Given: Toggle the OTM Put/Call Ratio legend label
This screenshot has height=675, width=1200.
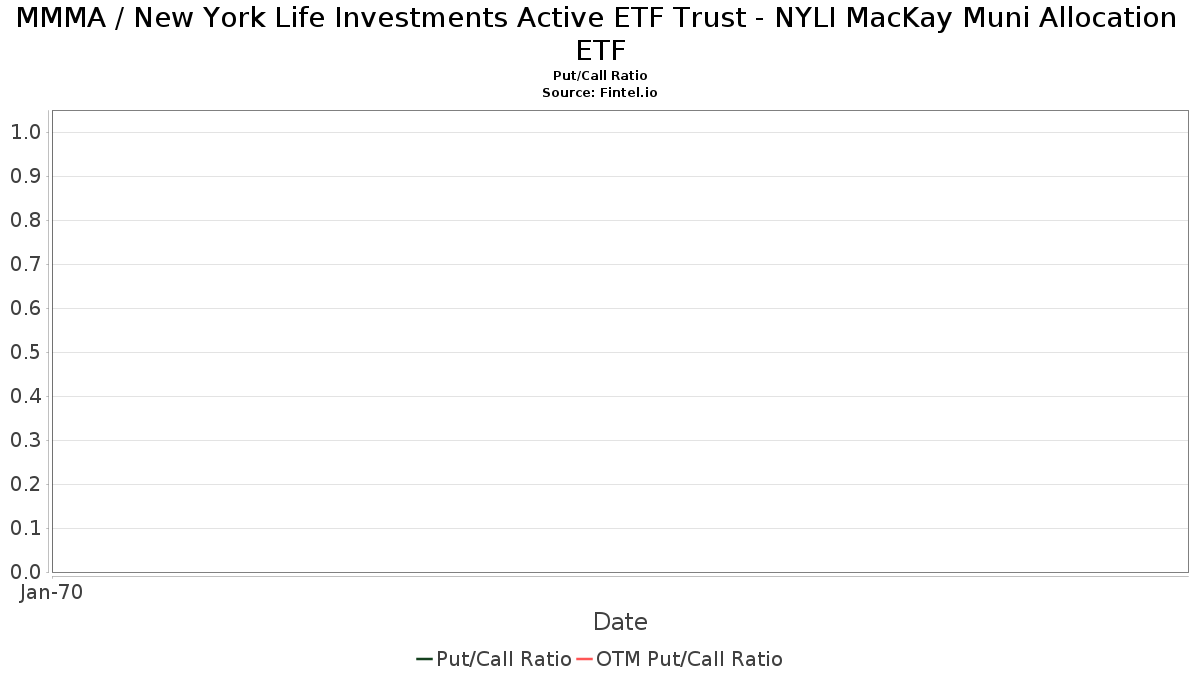Looking at the screenshot, I should [x=689, y=659].
